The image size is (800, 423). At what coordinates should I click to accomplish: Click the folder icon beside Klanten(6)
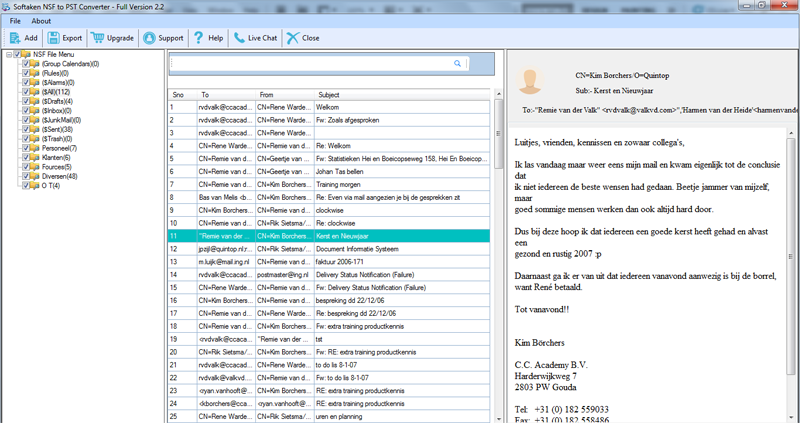click(35, 158)
